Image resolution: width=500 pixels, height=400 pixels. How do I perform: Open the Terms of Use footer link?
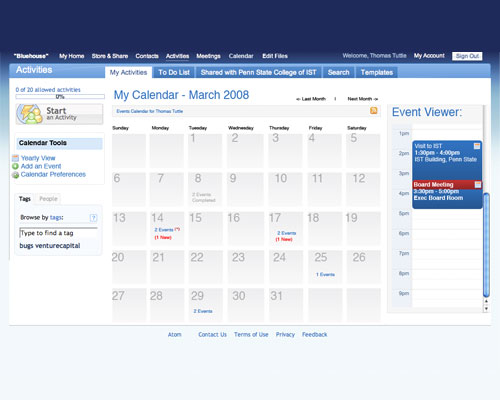click(x=251, y=334)
